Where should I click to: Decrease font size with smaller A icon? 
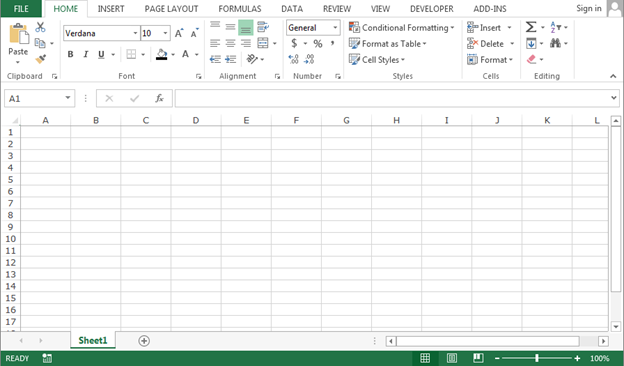click(194, 33)
